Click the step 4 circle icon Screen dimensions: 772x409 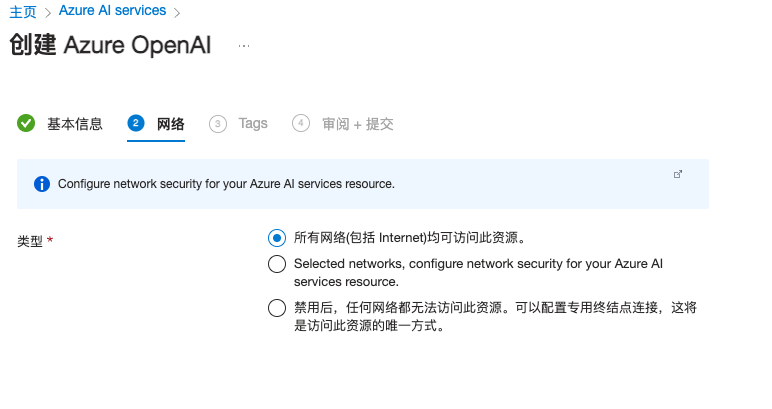(x=301, y=123)
